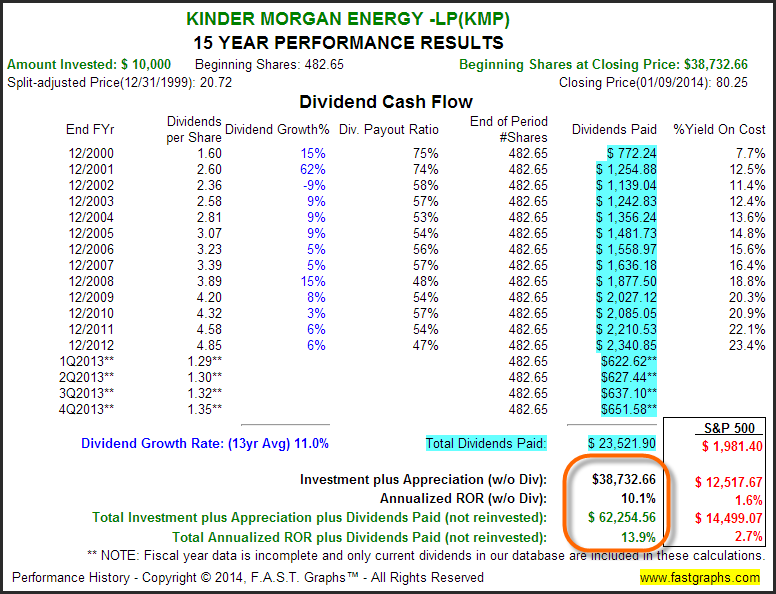Click the 13.9% total annualized ROR value
The image size is (776, 594).
638,537
